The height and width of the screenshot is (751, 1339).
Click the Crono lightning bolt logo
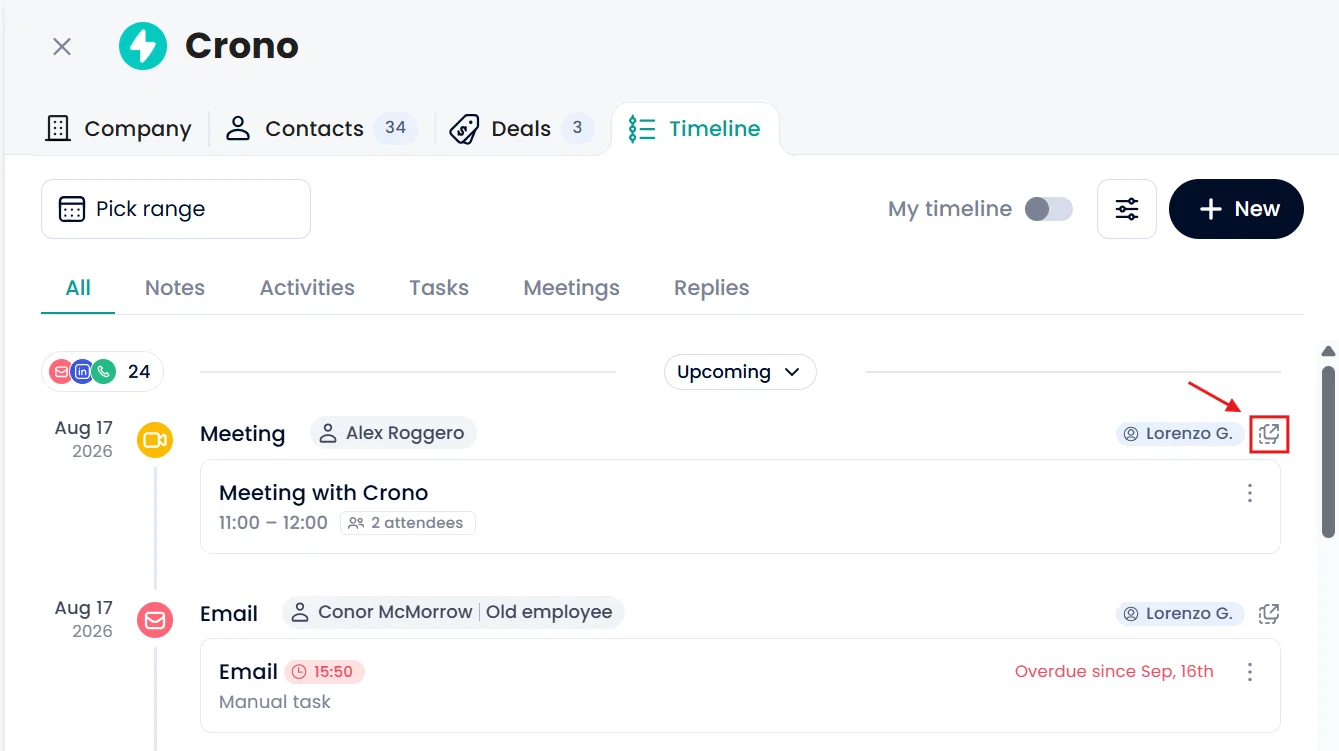[143, 46]
